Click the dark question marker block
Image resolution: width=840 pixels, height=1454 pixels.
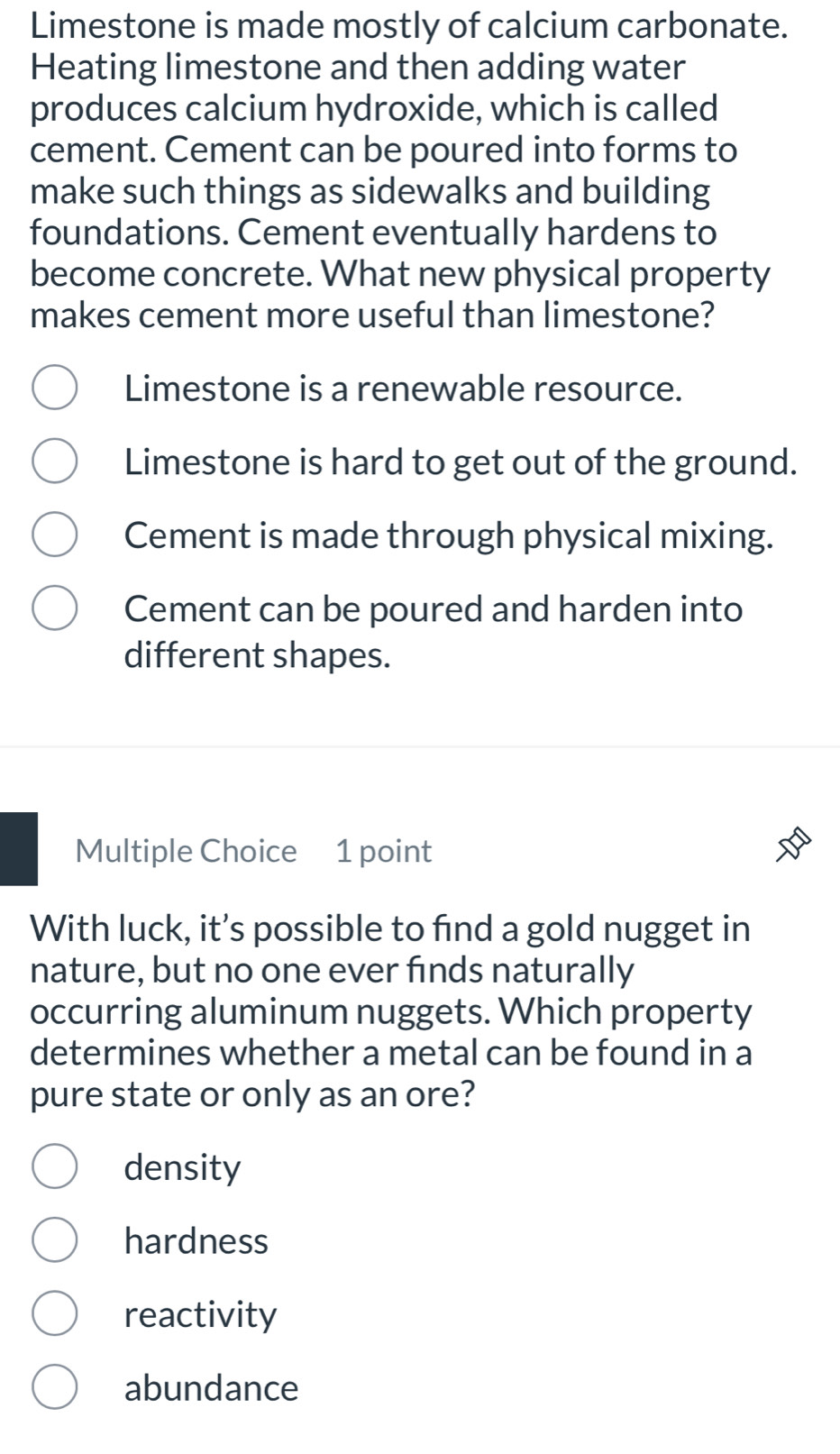[19, 849]
